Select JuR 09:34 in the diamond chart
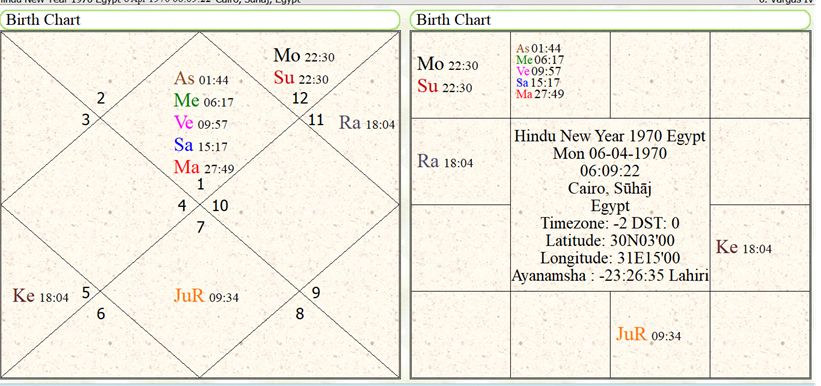The image size is (821, 386). tap(206, 295)
